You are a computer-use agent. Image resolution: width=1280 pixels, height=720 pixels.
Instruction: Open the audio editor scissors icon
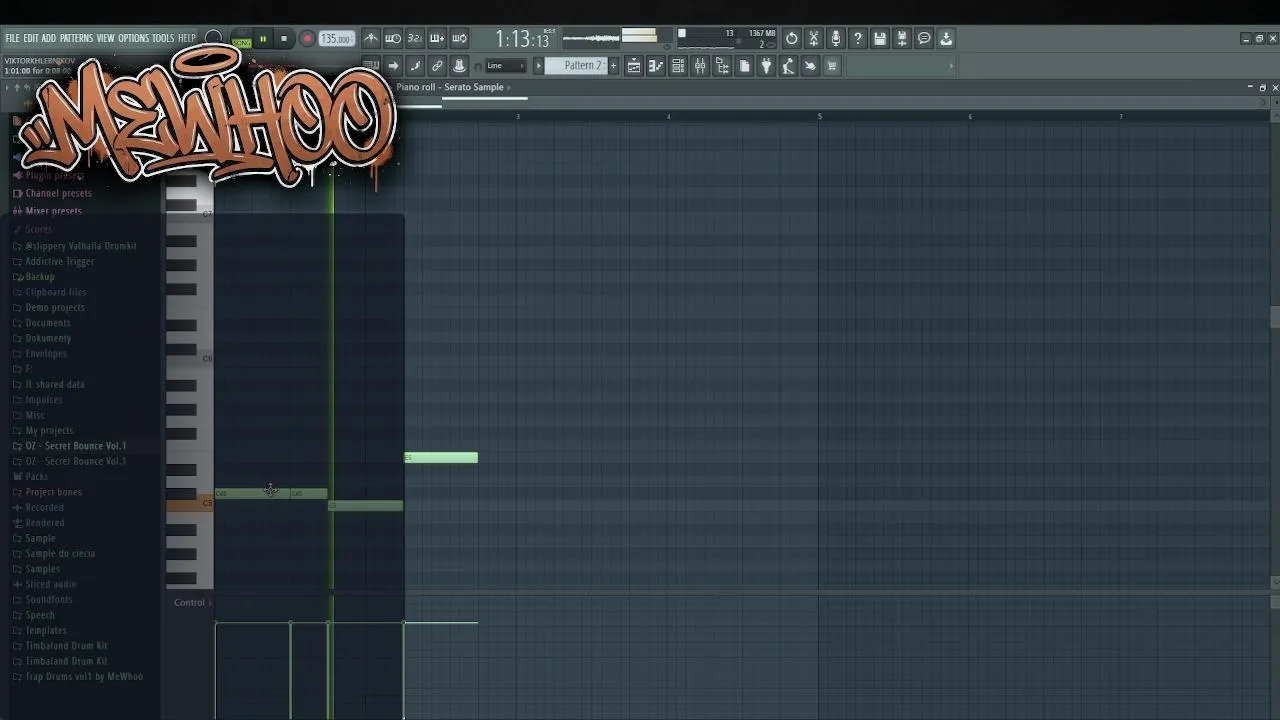click(x=814, y=39)
